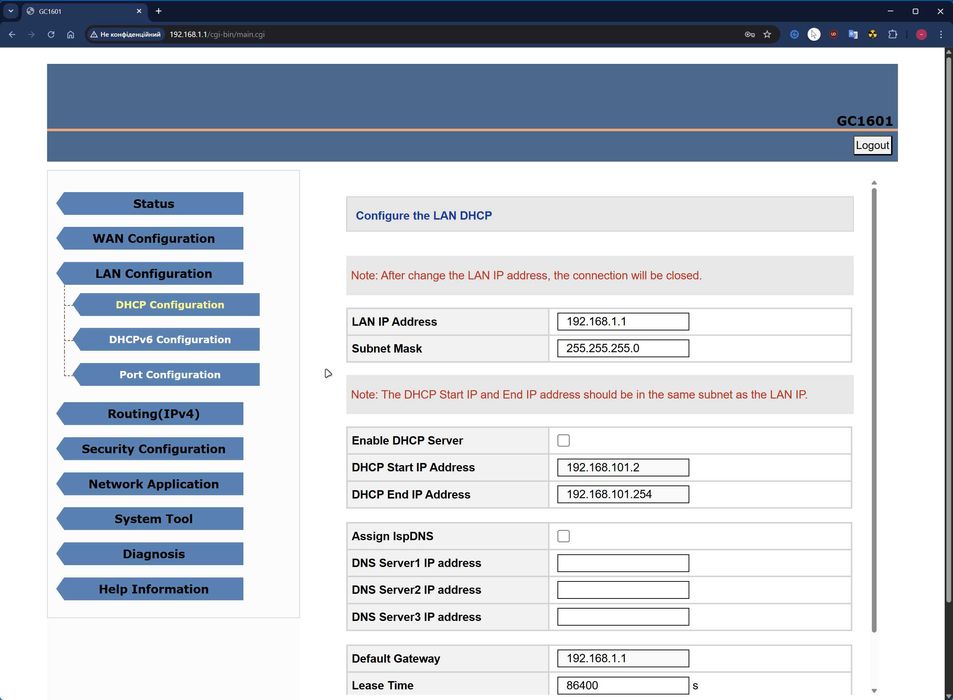Open WAN Configuration menu
Image resolution: width=953 pixels, height=700 pixels.
tap(150, 238)
